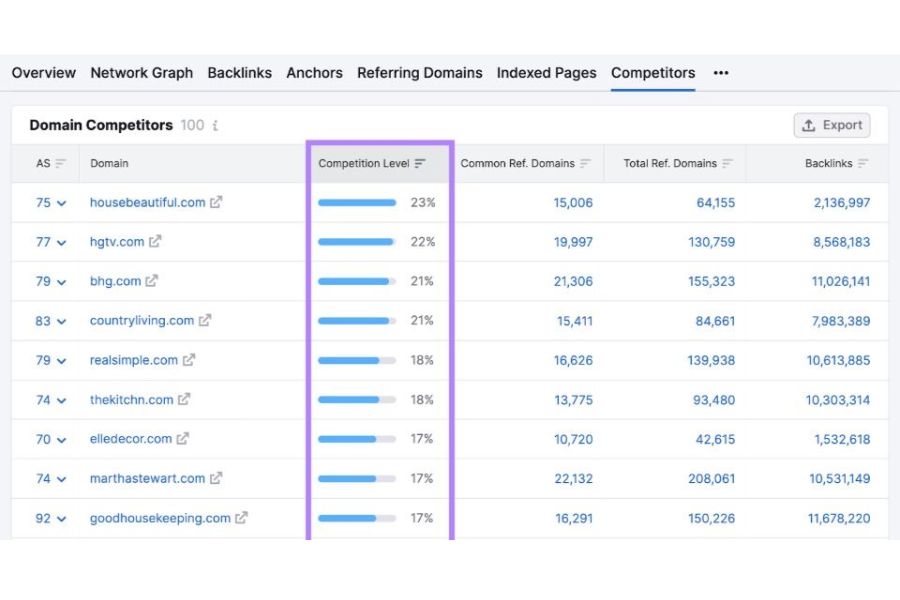
Task: Switch to the Overview tab
Action: point(44,73)
